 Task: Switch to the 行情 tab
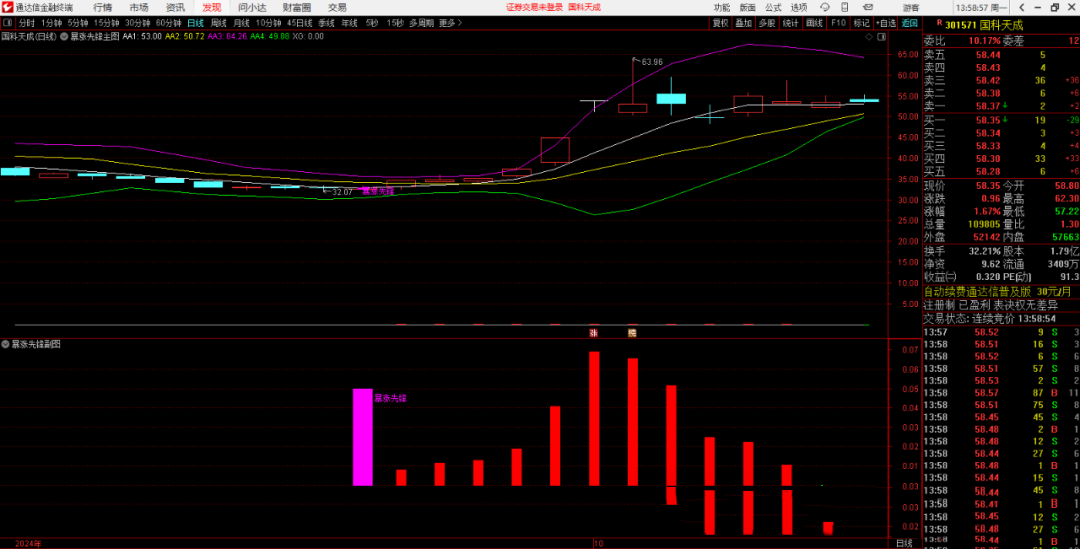(103, 7)
